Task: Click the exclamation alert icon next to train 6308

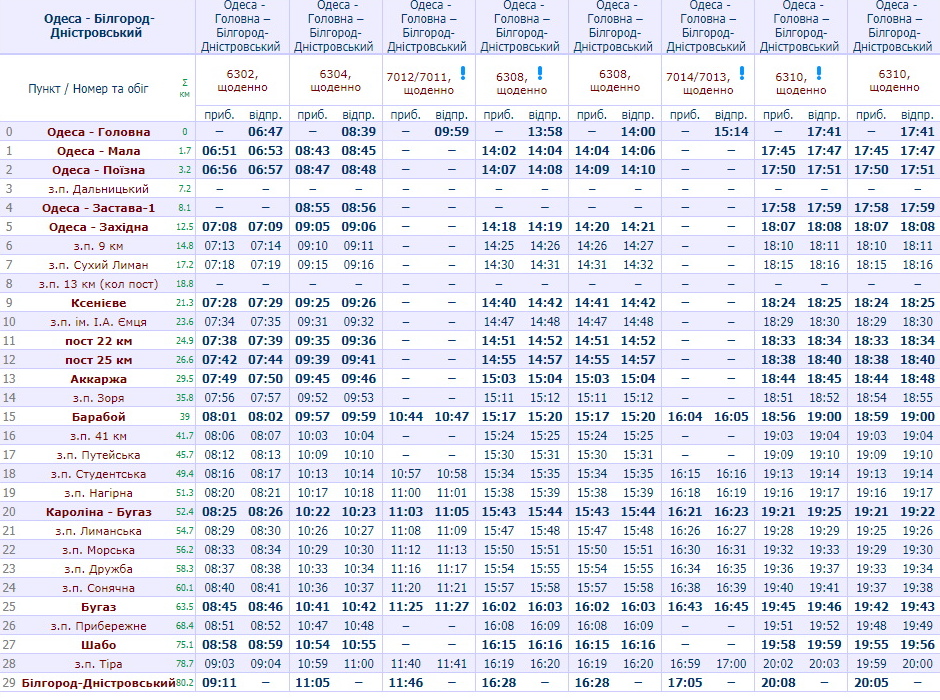Action: 540,73
